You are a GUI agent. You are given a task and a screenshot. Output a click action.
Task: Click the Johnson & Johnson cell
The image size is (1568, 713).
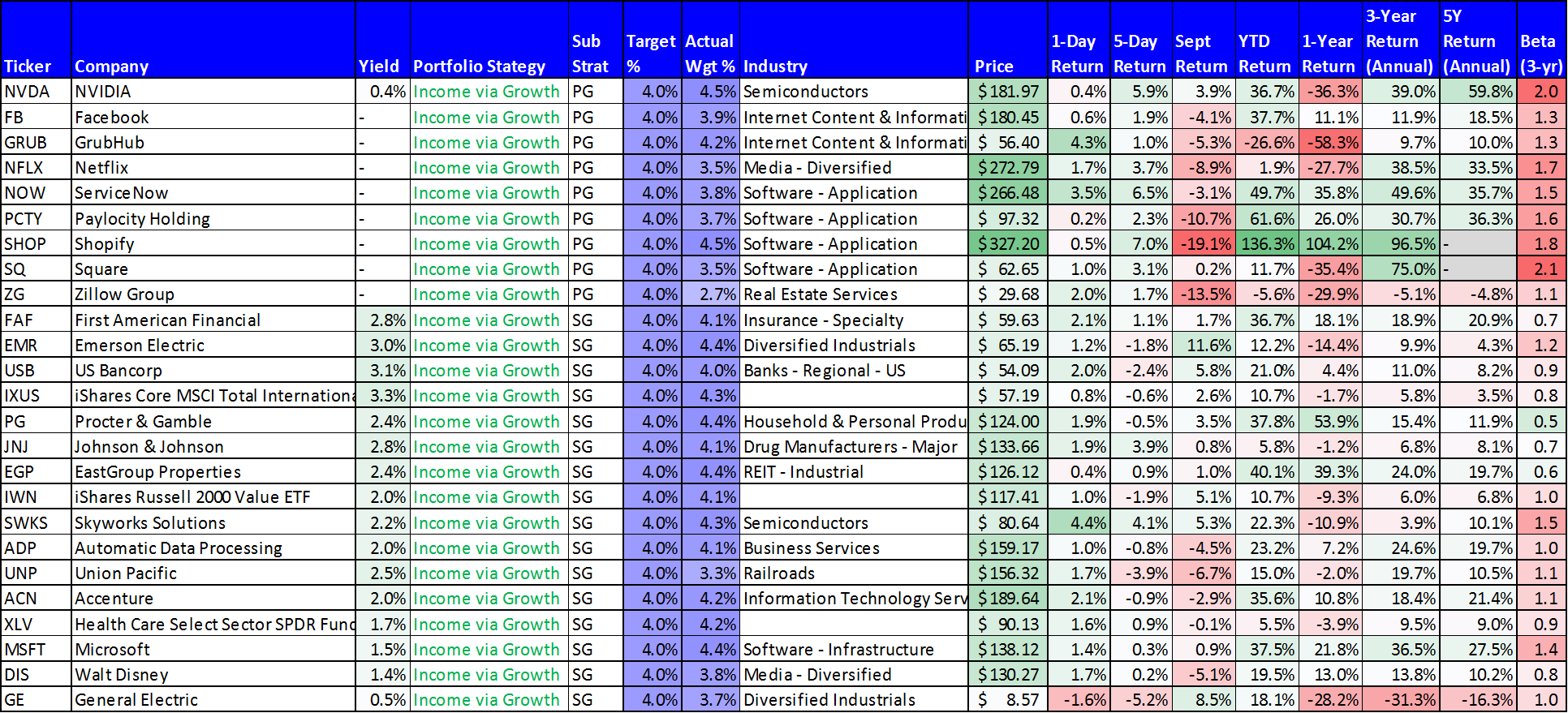(213, 447)
